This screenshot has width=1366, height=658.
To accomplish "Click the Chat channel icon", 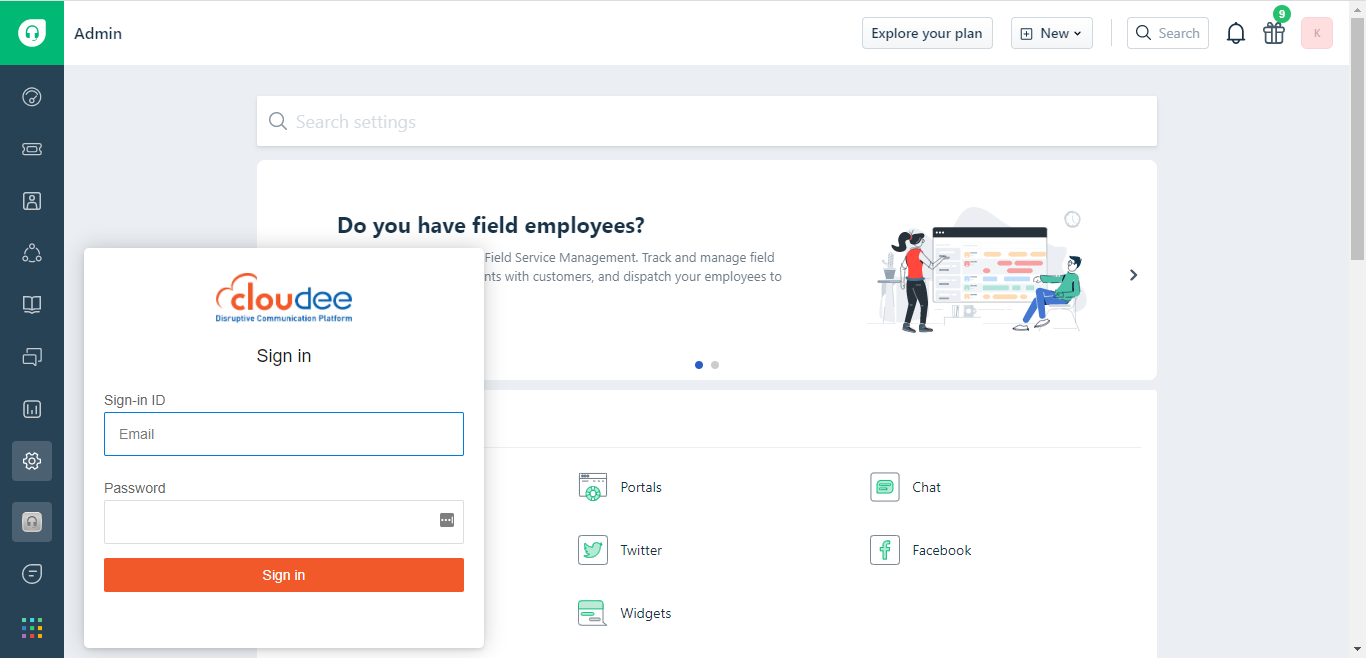I will (885, 487).
